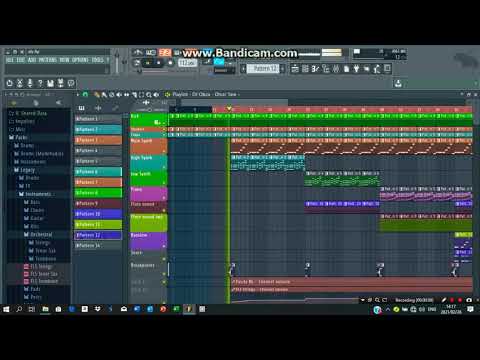The height and width of the screenshot is (360, 480).
Task: Click the speech bubble icon in the shortcut toolbar
Action: click(71, 83)
